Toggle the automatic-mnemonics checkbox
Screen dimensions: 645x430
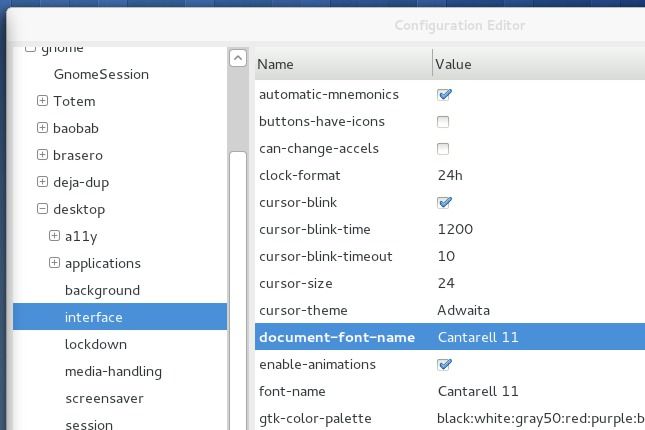444,95
